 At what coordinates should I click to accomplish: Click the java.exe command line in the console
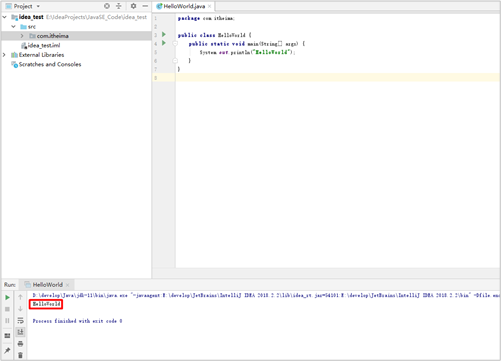[x=266, y=295]
